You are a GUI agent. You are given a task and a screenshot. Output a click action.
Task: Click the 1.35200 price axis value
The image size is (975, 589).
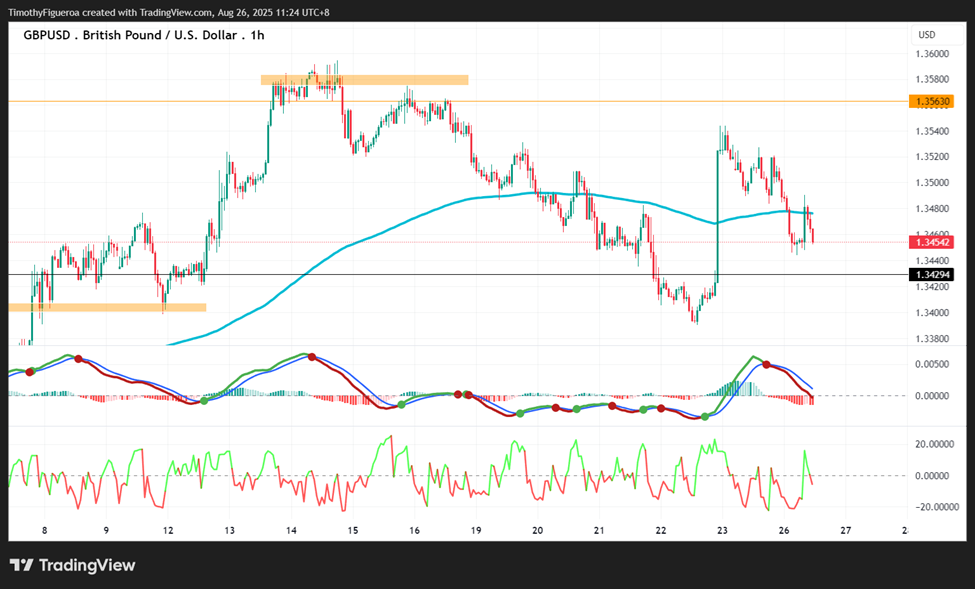click(932, 157)
